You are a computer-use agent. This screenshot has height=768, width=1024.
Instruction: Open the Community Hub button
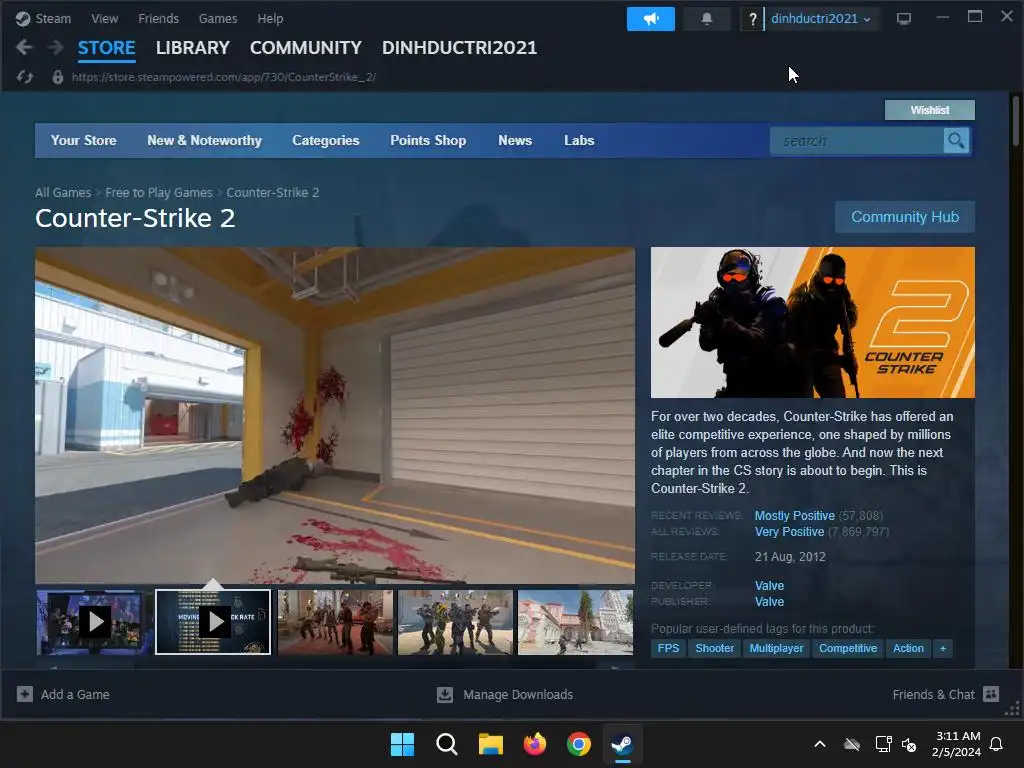point(904,217)
